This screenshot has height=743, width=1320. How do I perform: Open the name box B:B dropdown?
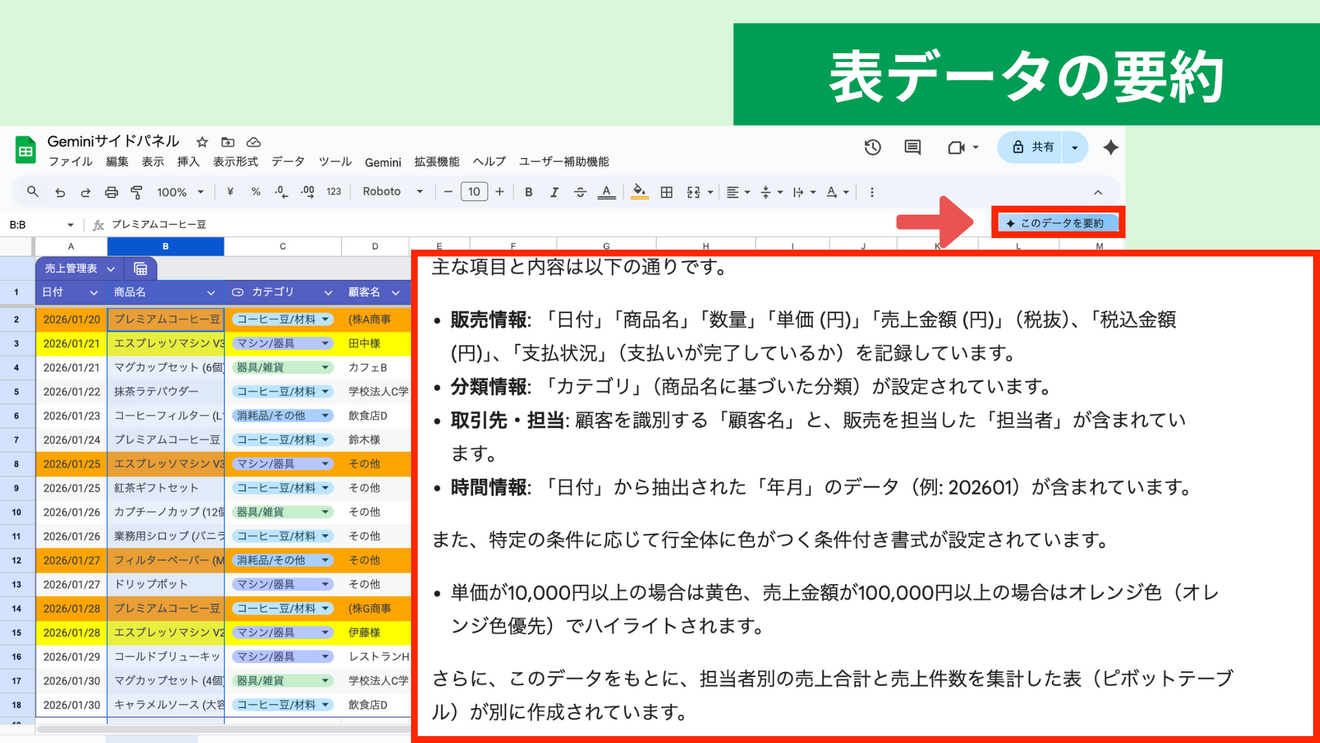[70, 225]
